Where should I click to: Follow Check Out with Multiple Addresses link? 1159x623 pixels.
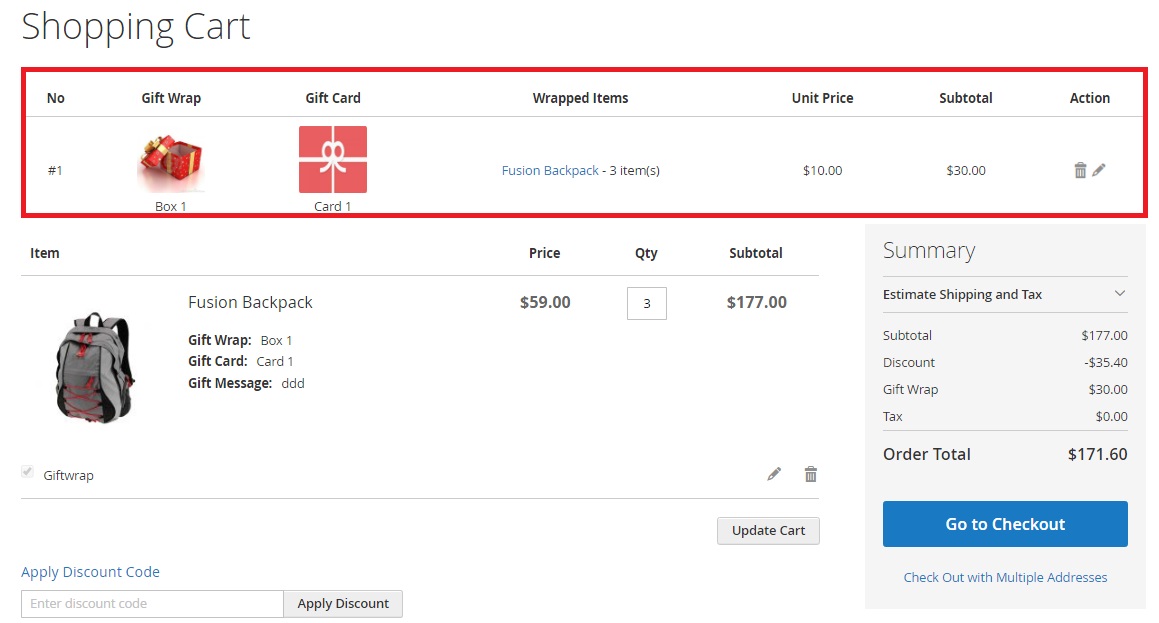(1005, 577)
